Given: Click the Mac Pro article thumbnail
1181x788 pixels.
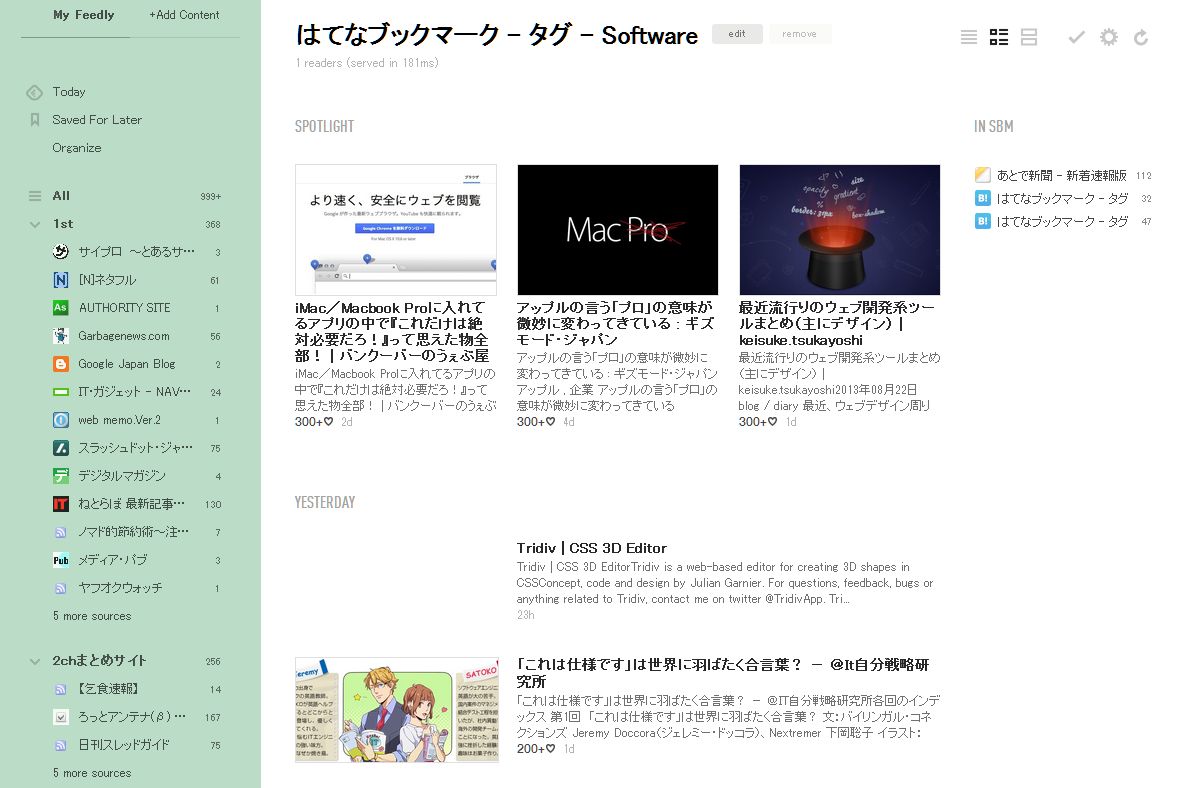Looking at the screenshot, I should [618, 230].
